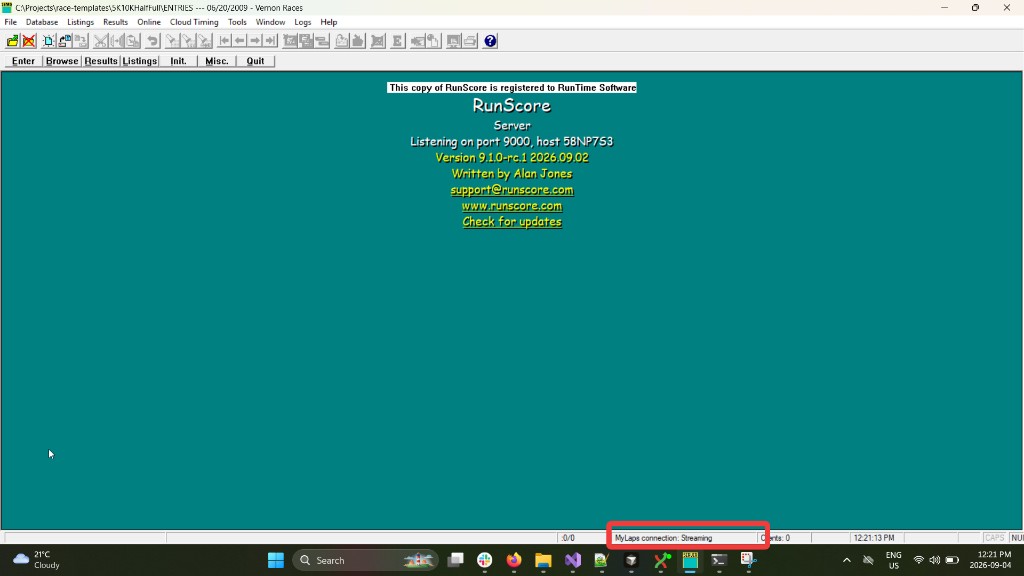The width and height of the screenshot is (1024, 576).
Task: Click the greyed-out scissors cut icon
Action: tap(101, 41)
